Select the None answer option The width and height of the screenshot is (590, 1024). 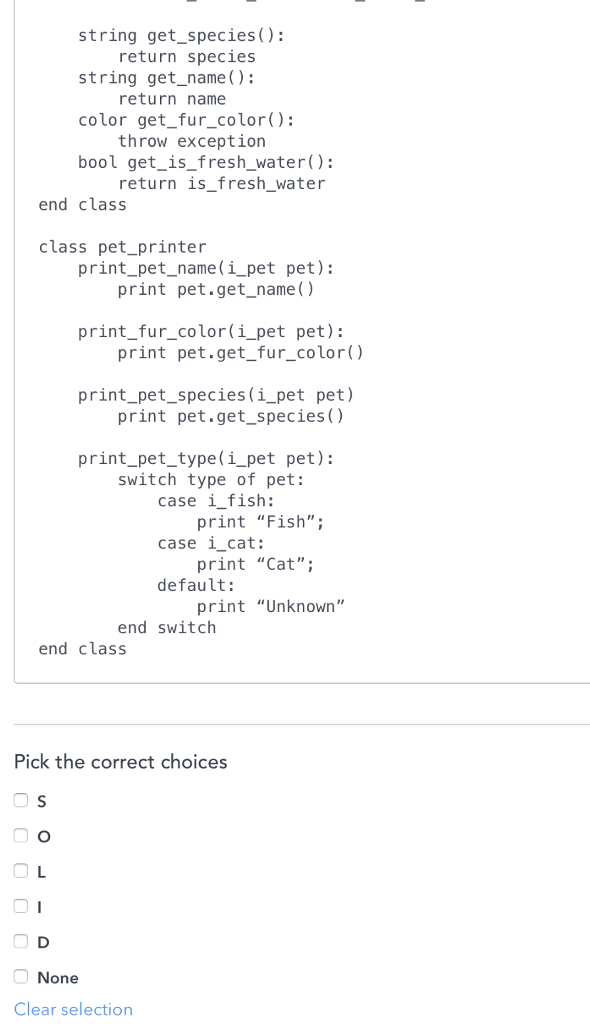coord(20,977)
